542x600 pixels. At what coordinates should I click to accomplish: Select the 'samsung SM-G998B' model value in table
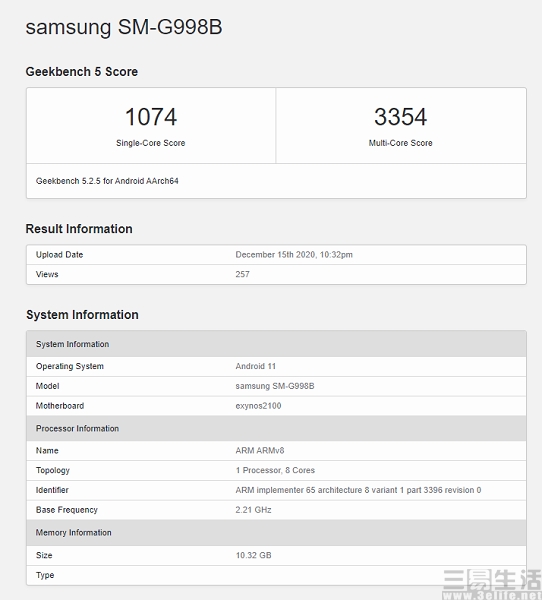[275, 386]
